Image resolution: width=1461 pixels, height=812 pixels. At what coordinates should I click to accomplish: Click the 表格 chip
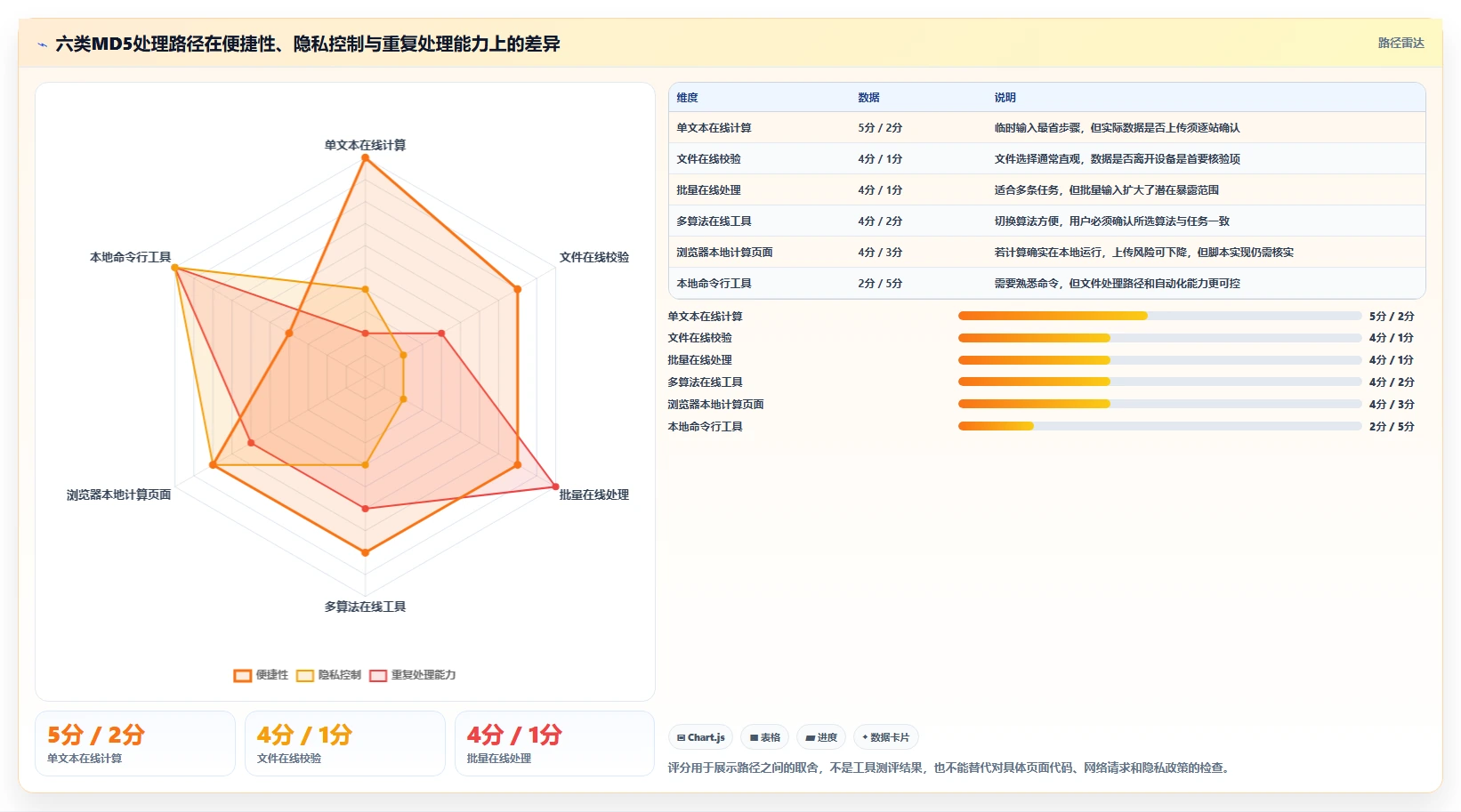coord(765,737)
